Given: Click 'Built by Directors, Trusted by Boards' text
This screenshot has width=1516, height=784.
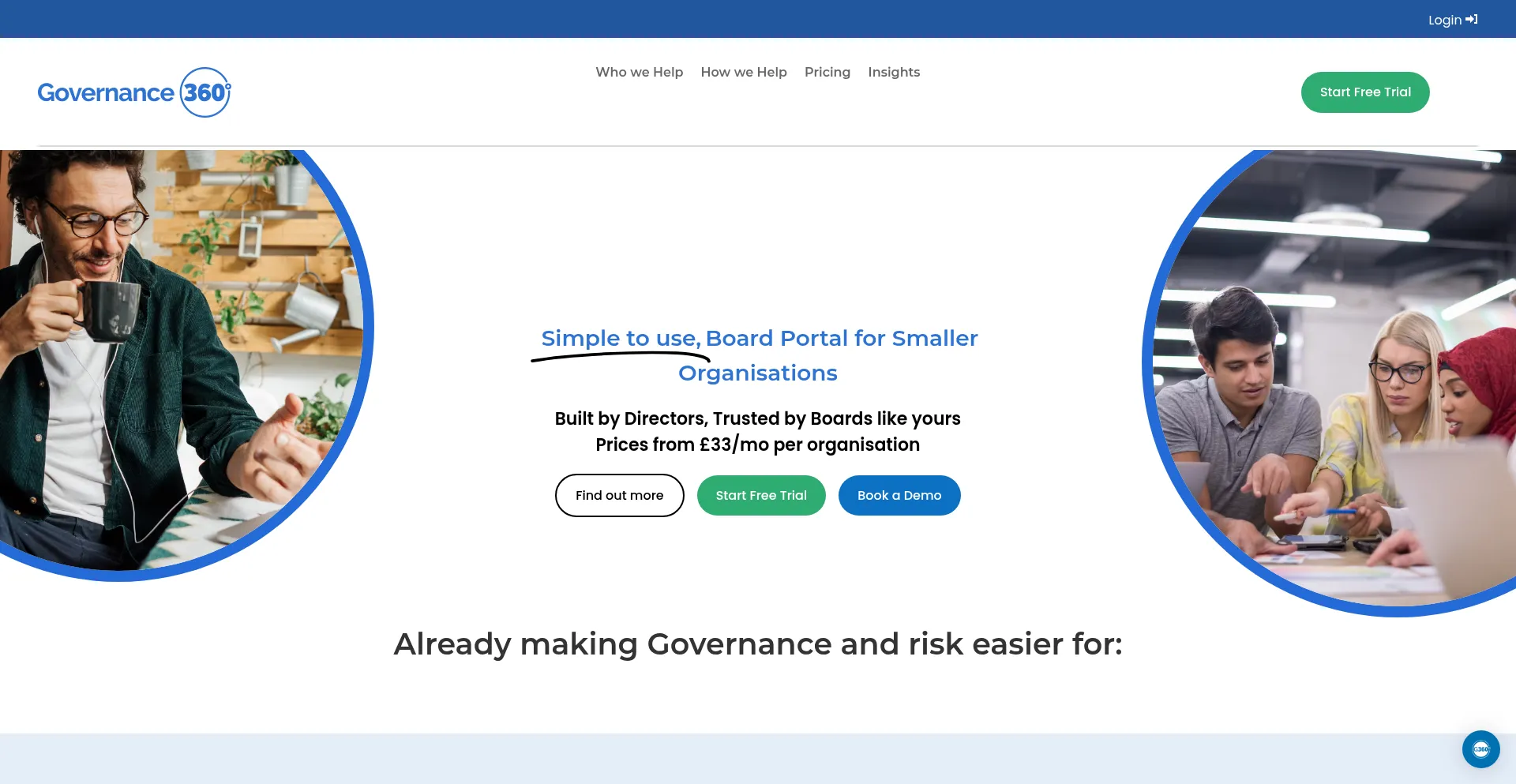Looking at the screenshot, I should point(758,418).
